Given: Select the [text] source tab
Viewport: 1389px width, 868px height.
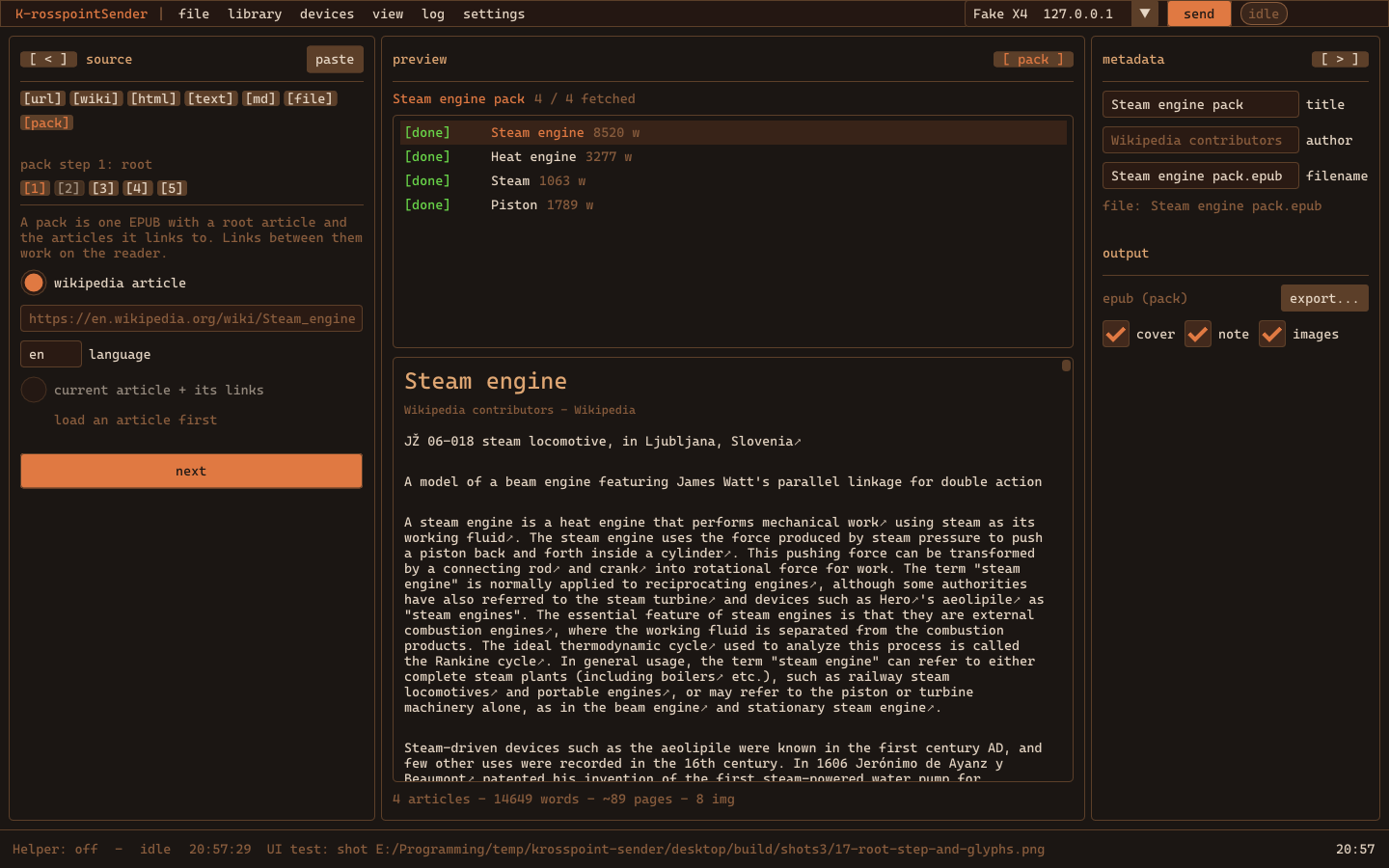Looking at the screenshot, I should [210, 98].
